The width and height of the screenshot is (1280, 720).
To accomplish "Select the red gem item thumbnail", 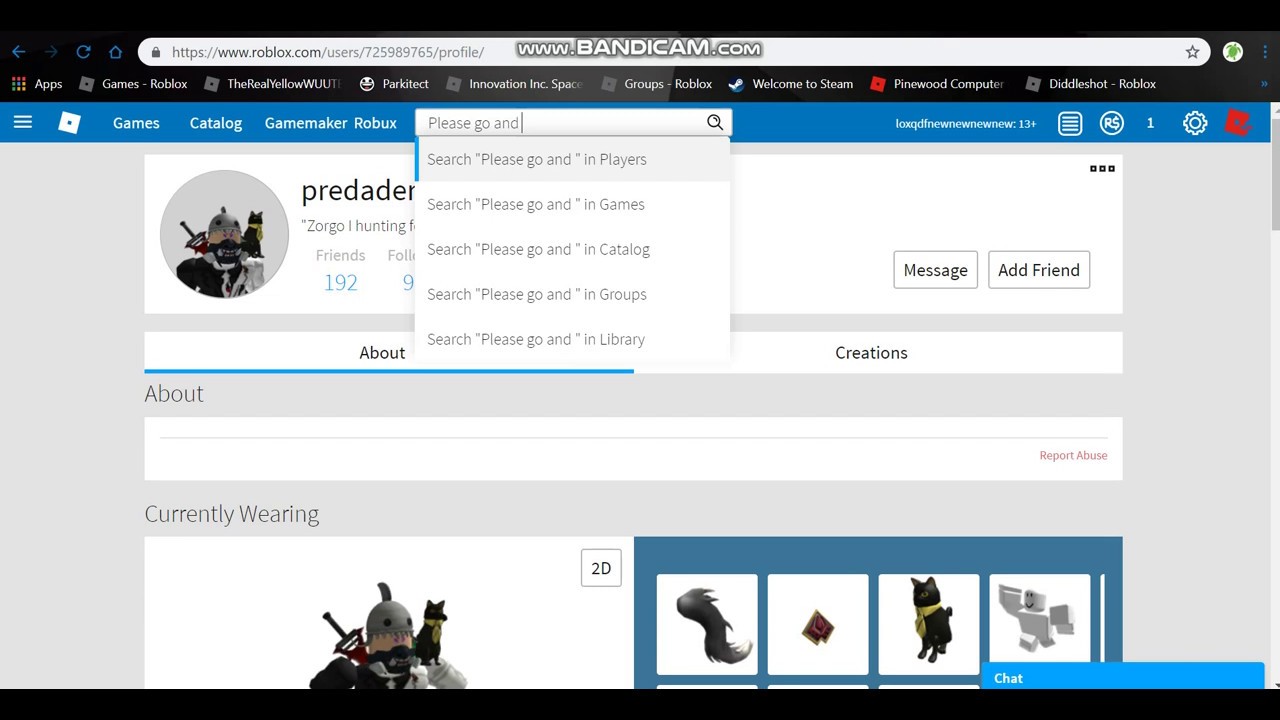I will click(818, 624).
